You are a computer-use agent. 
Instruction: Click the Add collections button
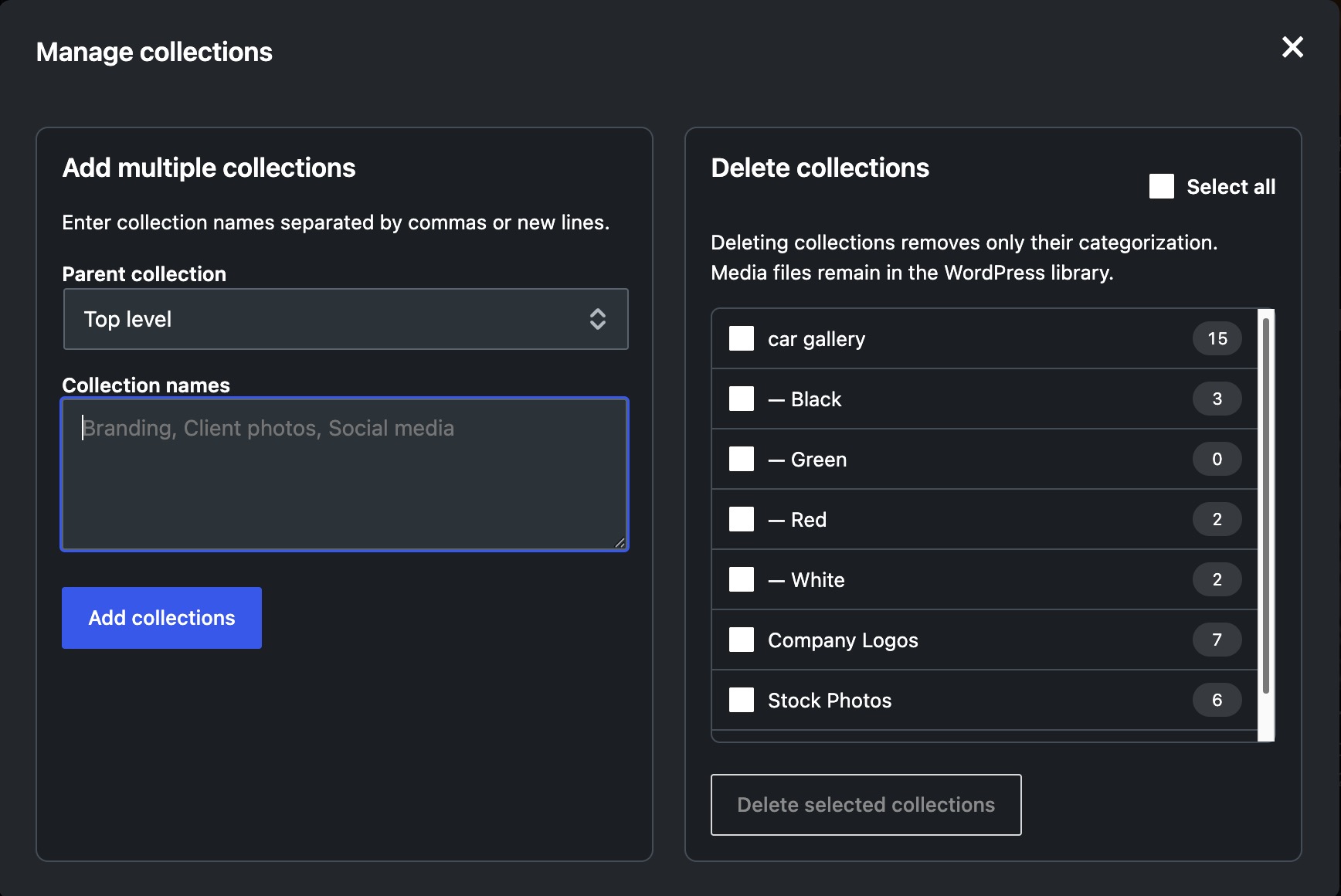(x=161, y=618)
